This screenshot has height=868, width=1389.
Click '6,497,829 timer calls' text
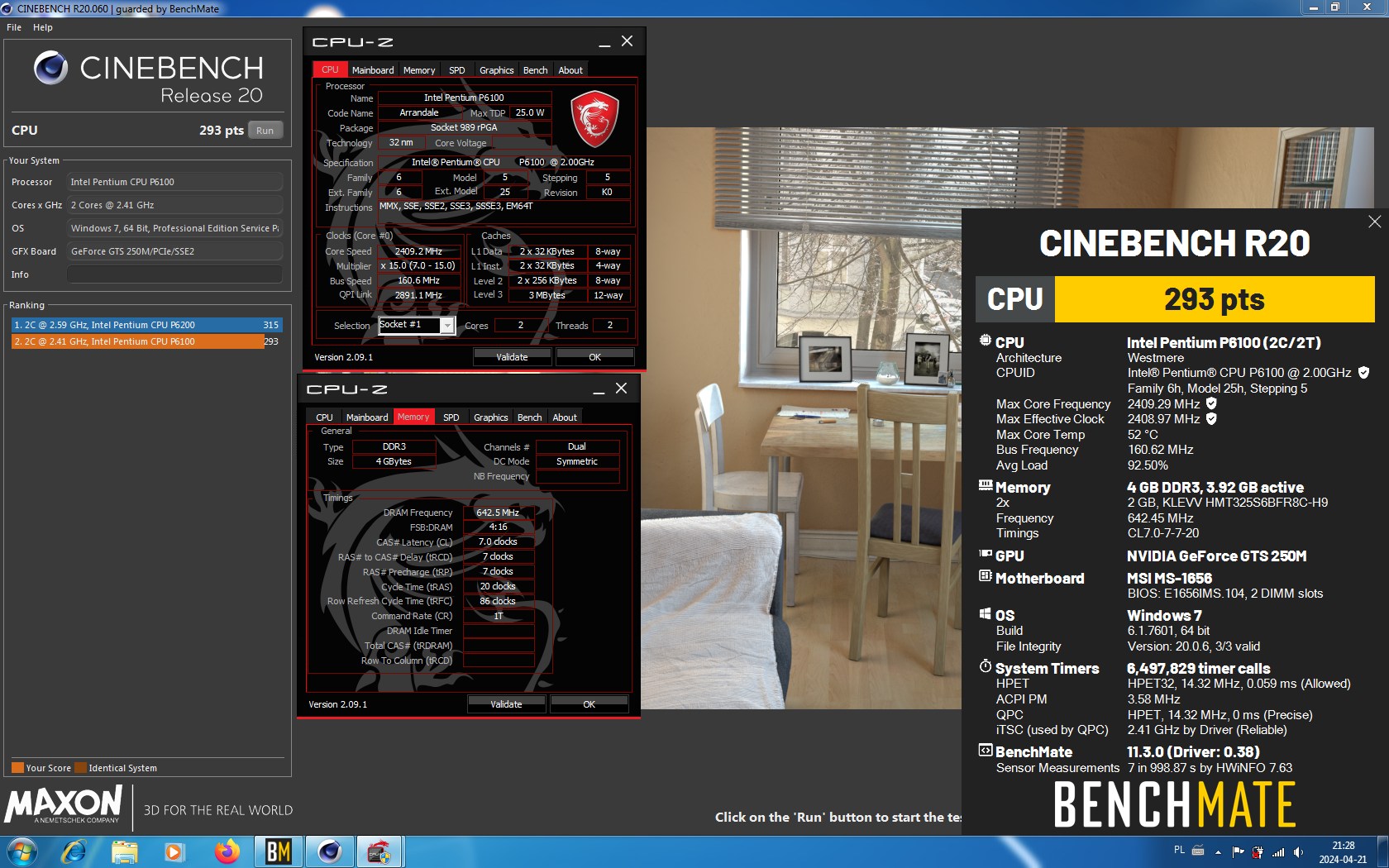point(1198,669)
